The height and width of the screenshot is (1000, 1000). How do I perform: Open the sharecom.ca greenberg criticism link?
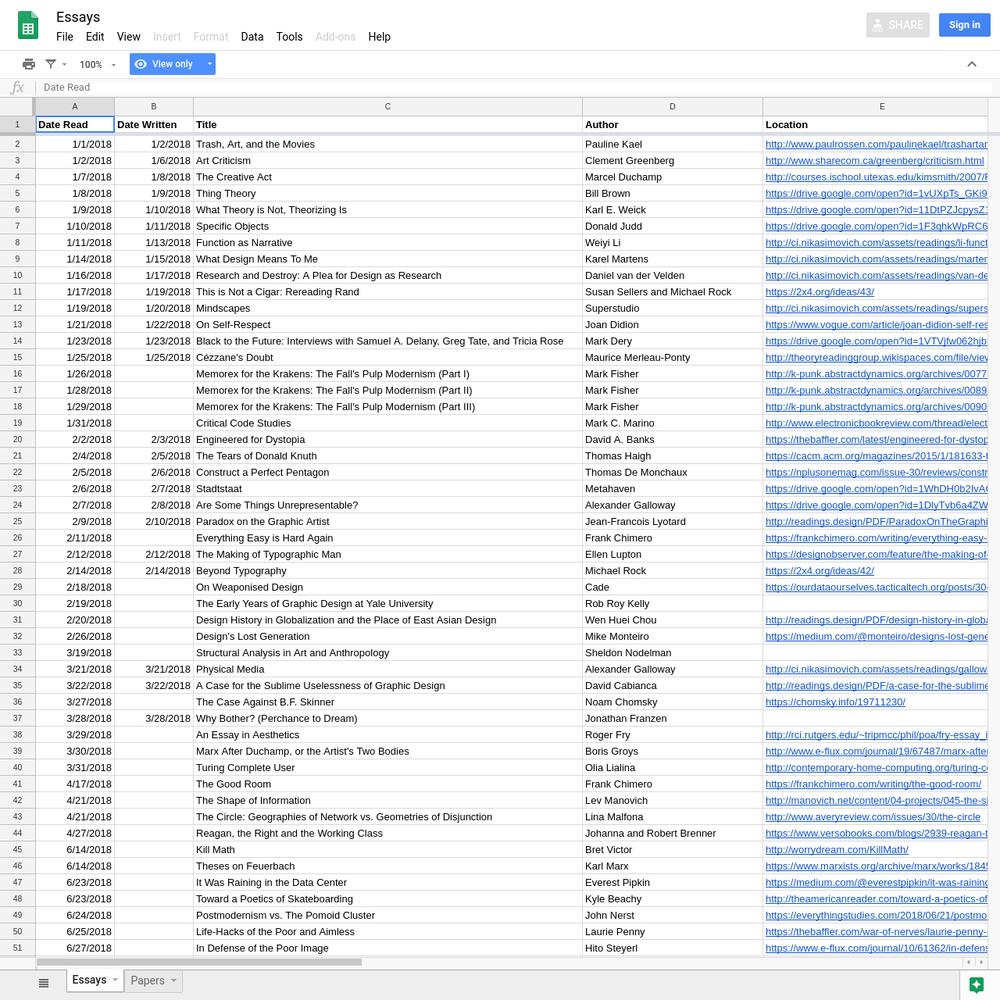click(874, 161)
